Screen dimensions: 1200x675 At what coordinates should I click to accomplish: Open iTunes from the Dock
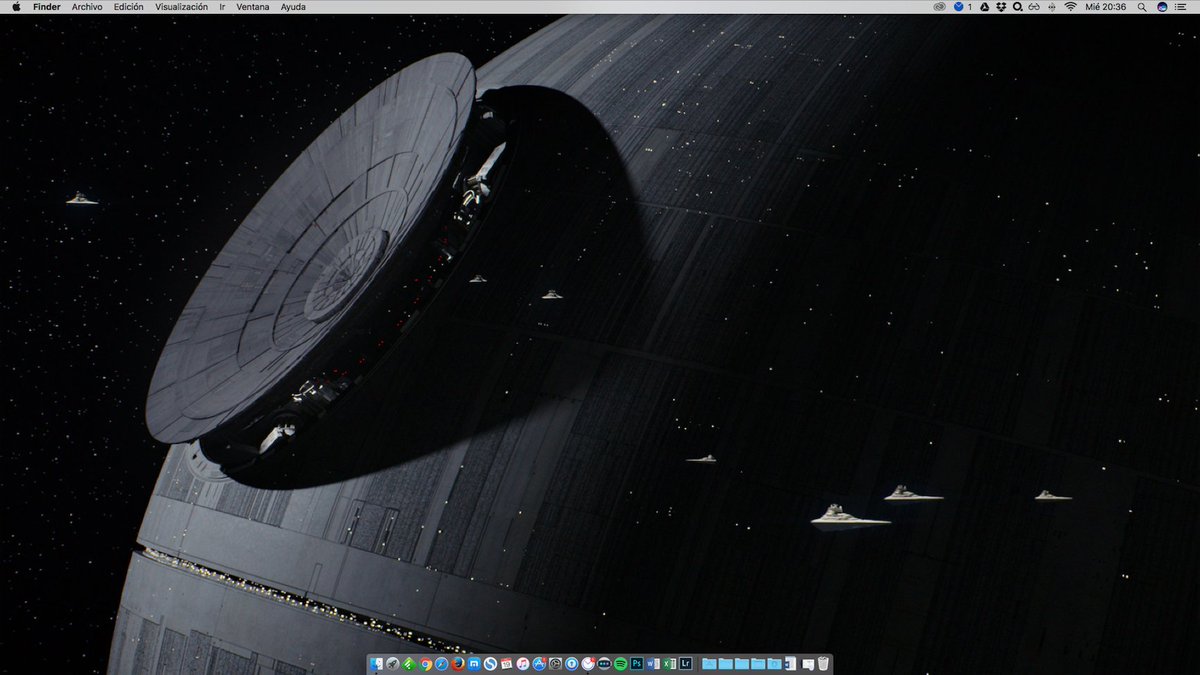pyautogui.click(x=523, y=664)
